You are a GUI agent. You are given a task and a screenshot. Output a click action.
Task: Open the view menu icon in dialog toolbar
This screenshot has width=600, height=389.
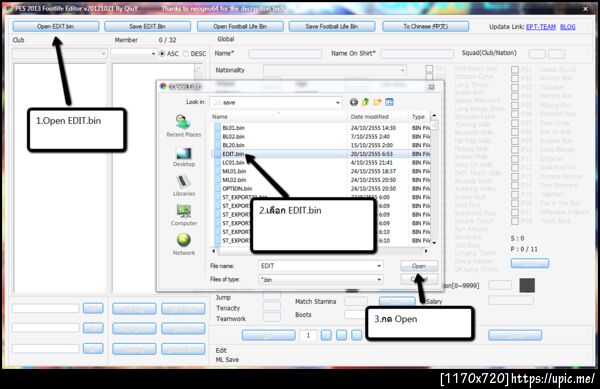pyautogui.click(x=389, y=102)
